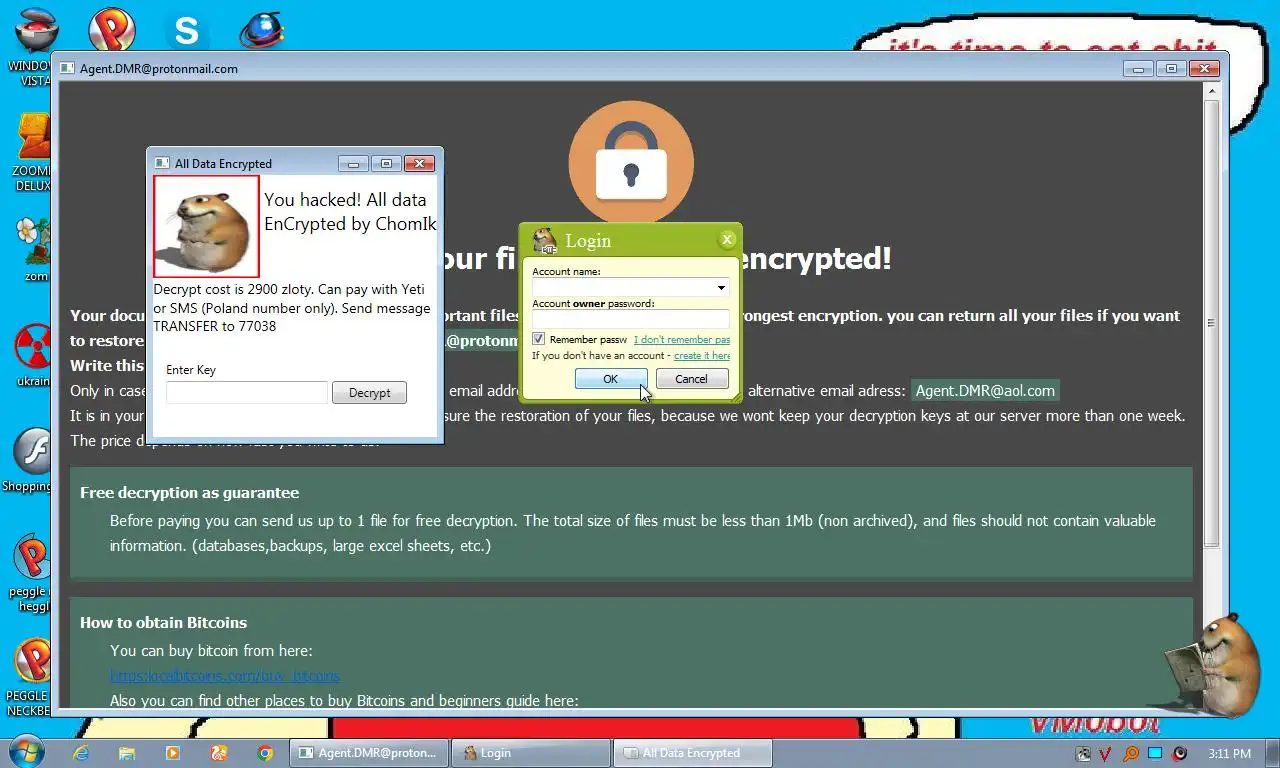Screen dimensions: 1280x768
Task: Open the localbitcoins buy bitcoins link
Action: click(225, 675)
